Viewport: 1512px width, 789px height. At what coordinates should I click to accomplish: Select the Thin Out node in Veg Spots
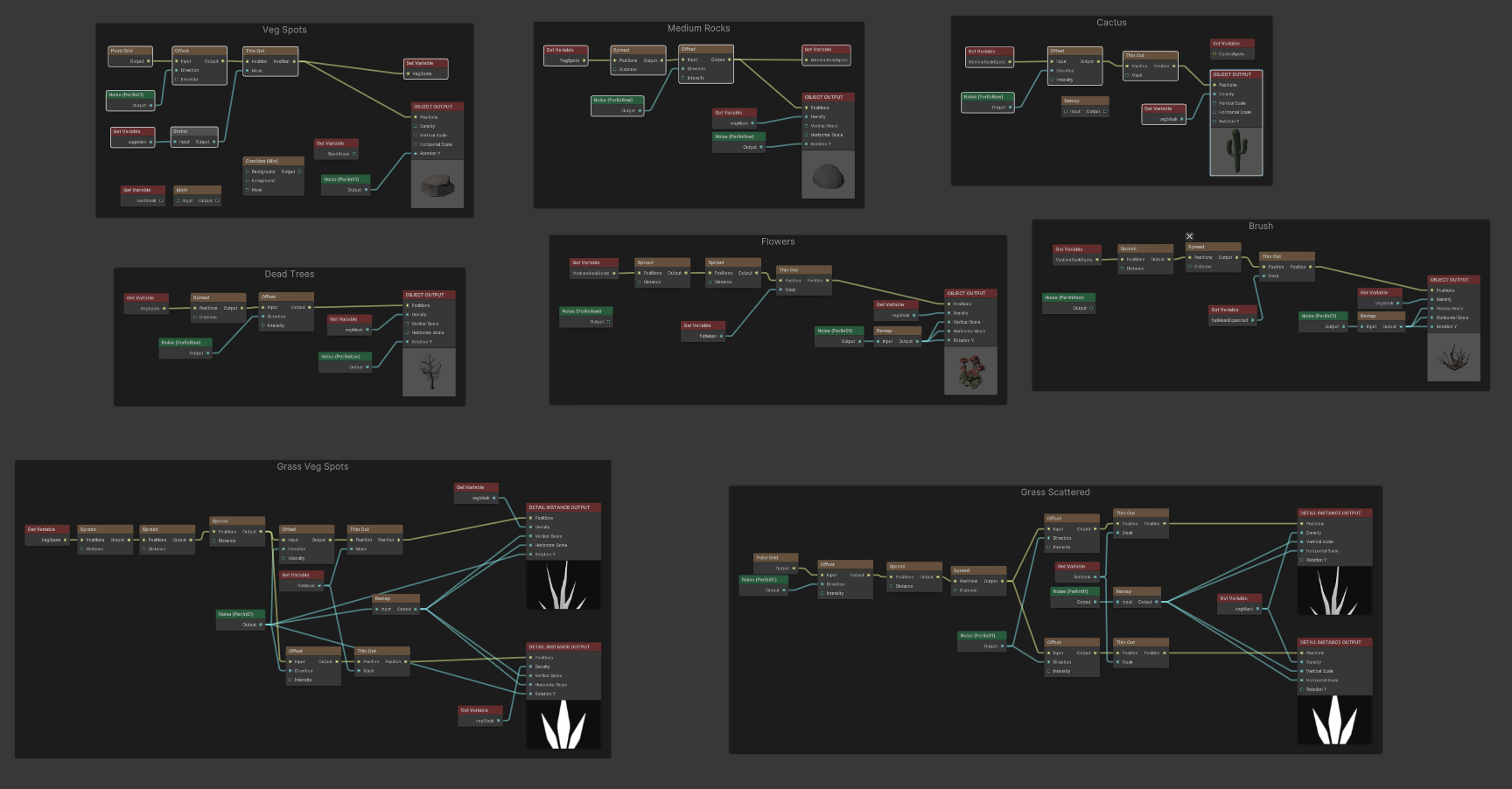[270, 61]
